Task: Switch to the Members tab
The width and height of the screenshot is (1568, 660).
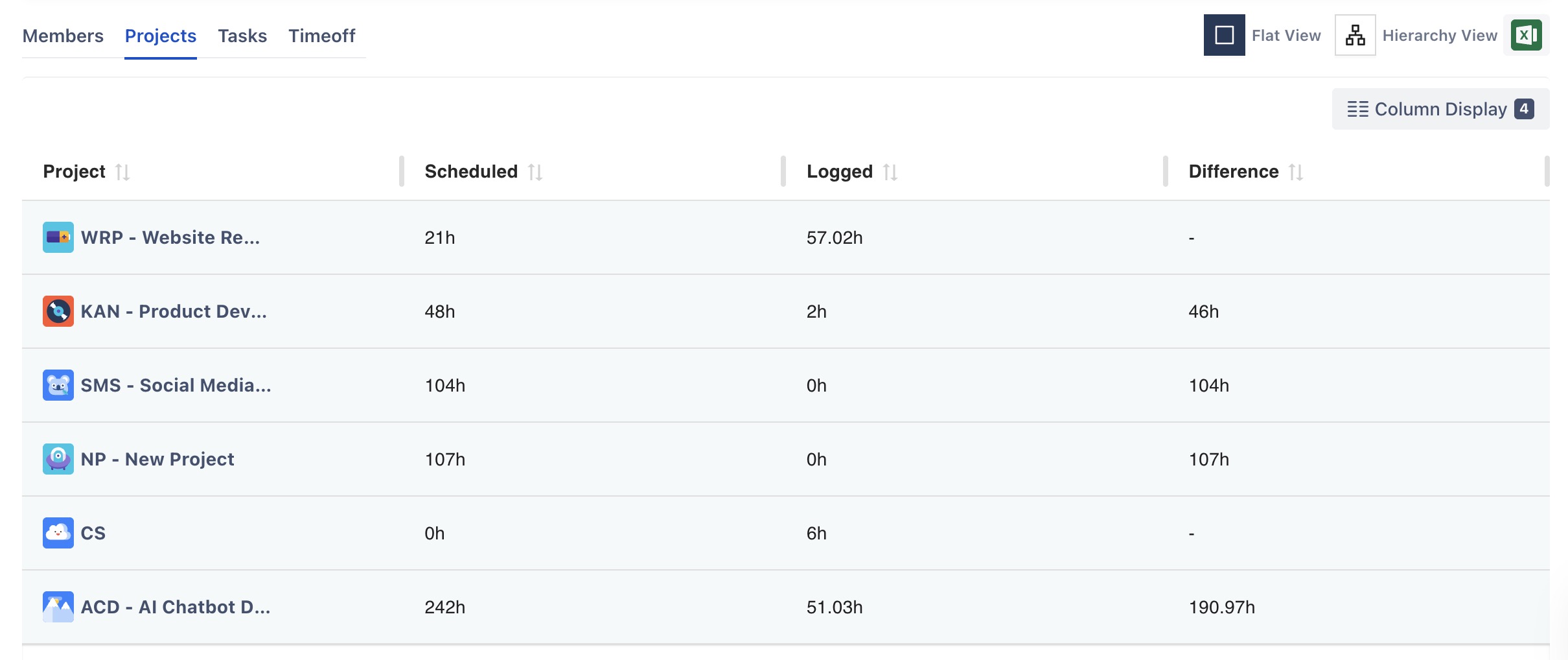Action: (x=63, y=36)
